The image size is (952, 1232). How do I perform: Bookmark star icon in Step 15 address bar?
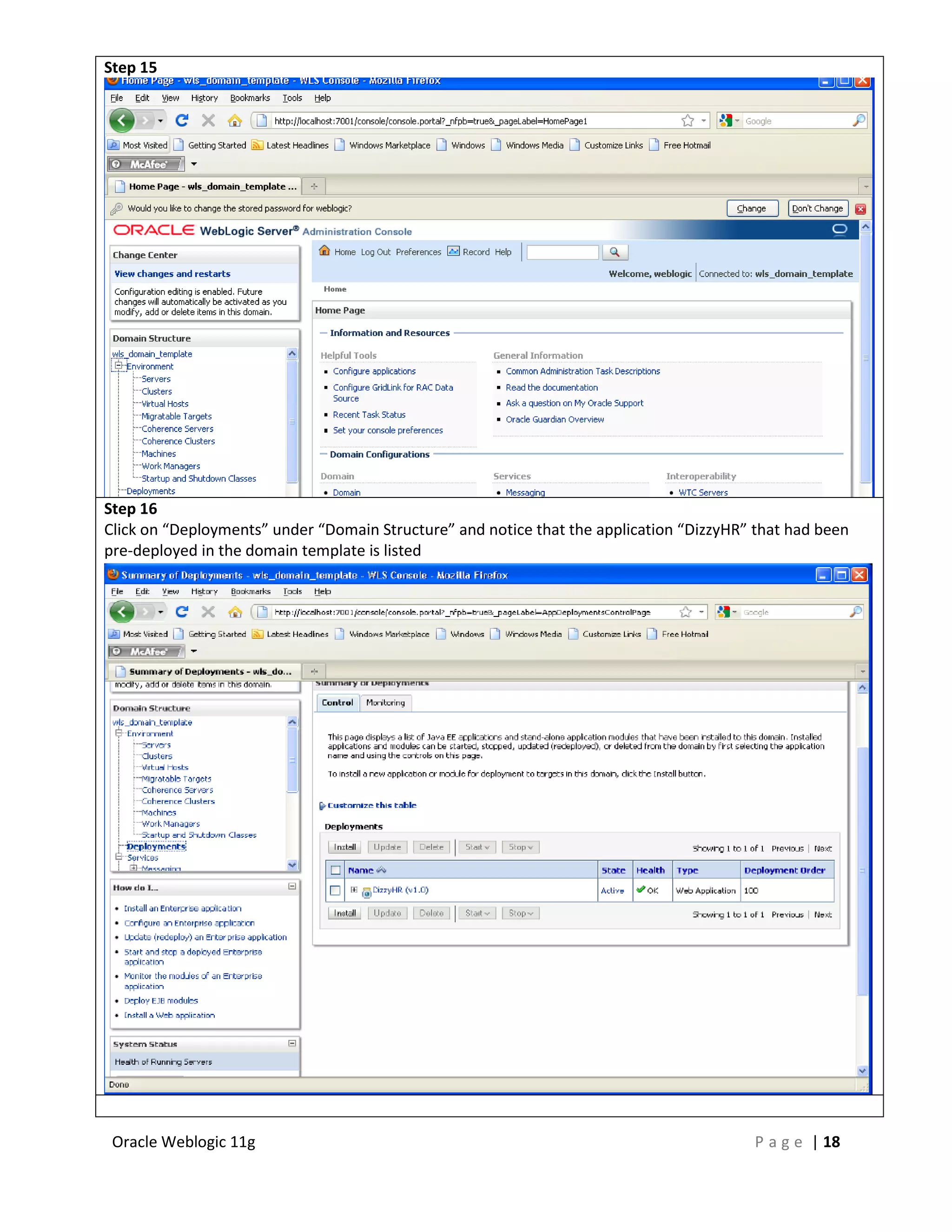point(688,121)
